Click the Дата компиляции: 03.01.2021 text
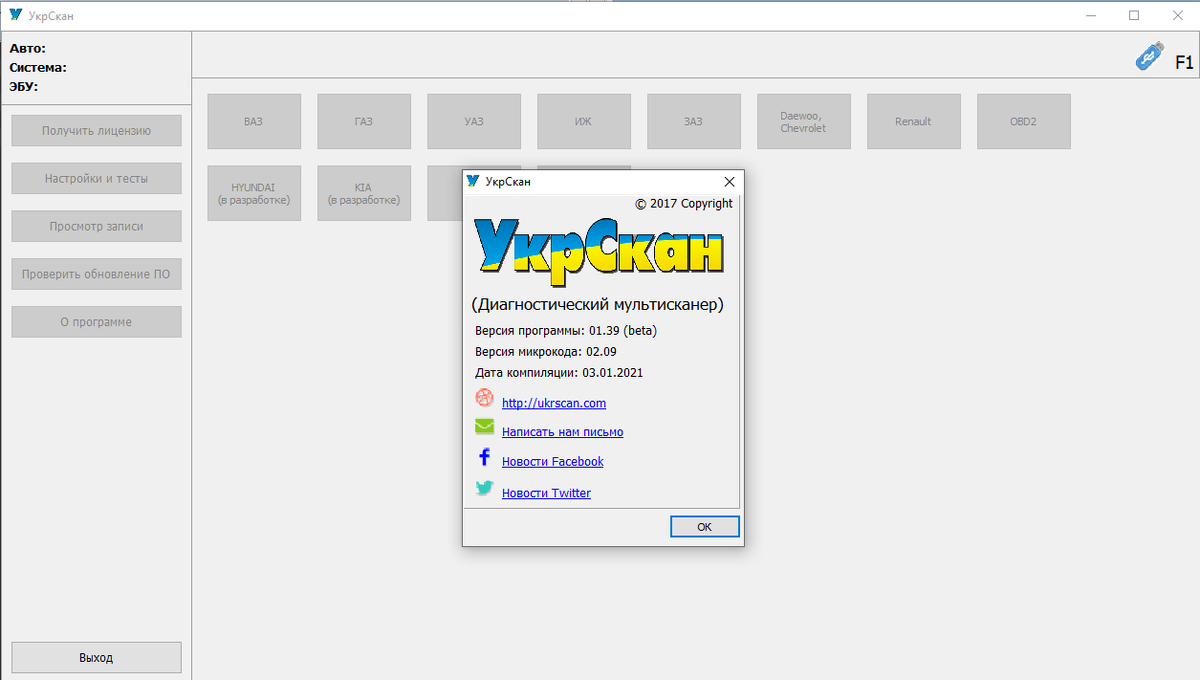1200x680 pixels. click(x=559, y=372)
